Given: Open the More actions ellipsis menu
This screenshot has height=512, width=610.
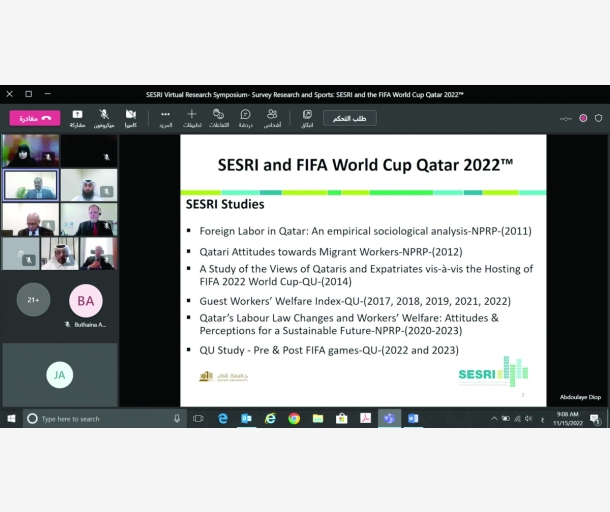Looking at the screenshot, I should point(165,117).
